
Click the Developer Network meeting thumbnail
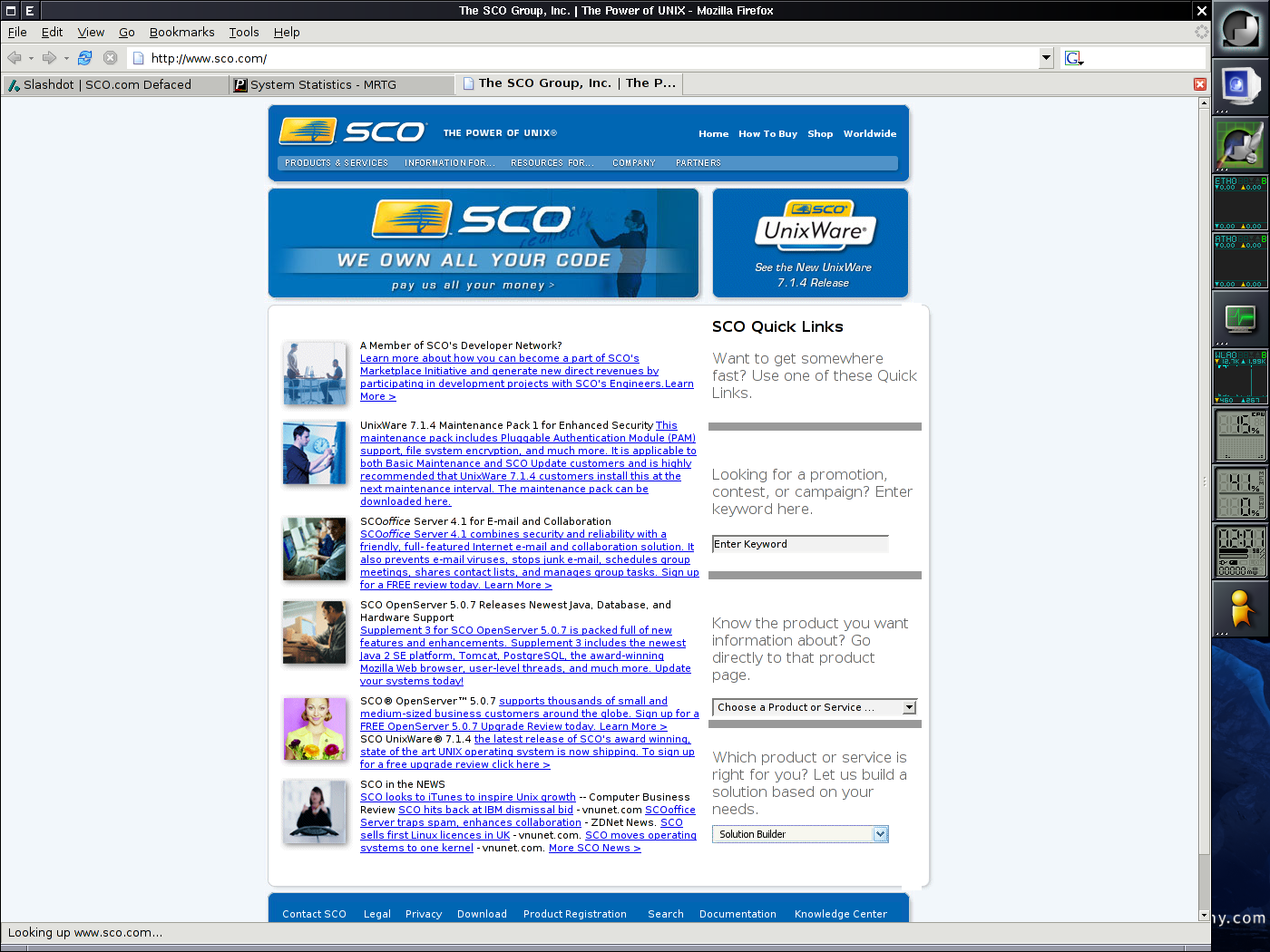(314, 373)
